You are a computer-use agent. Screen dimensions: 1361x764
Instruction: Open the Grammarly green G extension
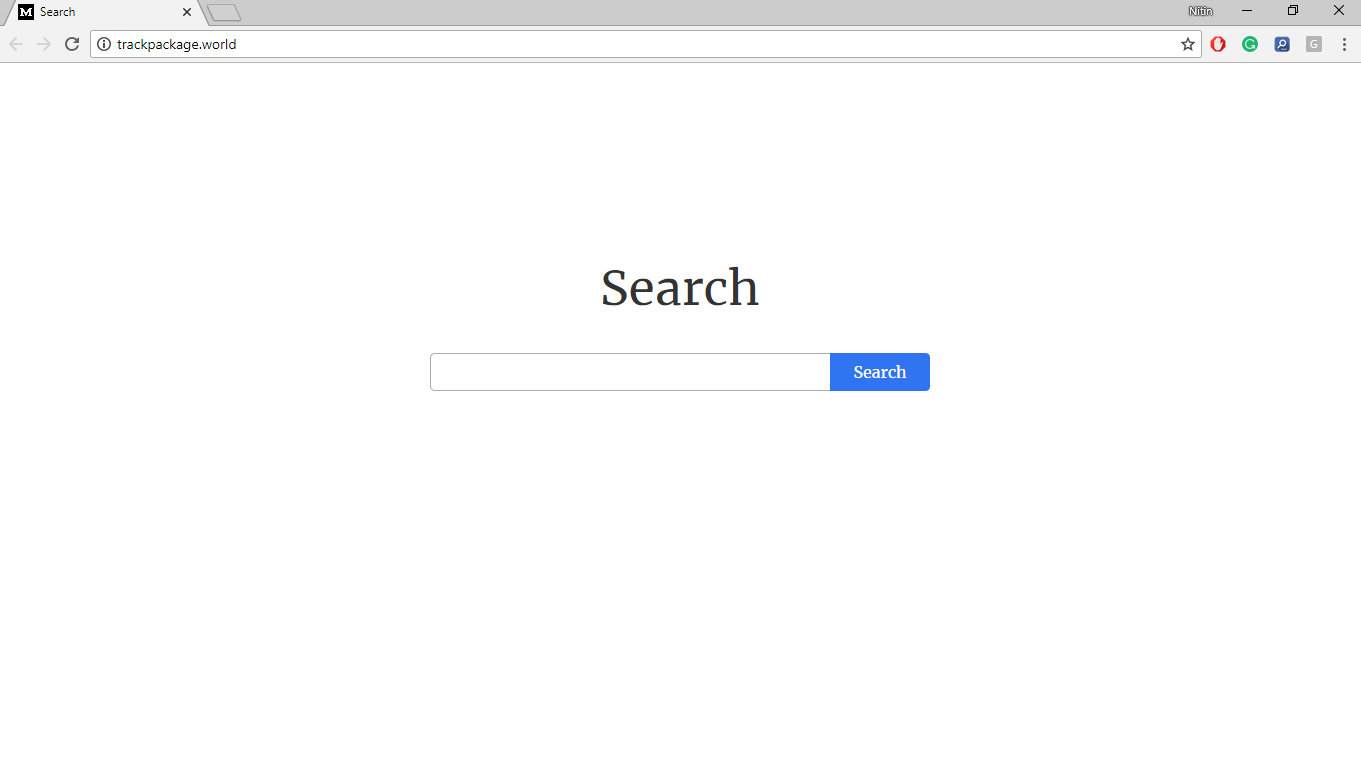[1250, 44]
